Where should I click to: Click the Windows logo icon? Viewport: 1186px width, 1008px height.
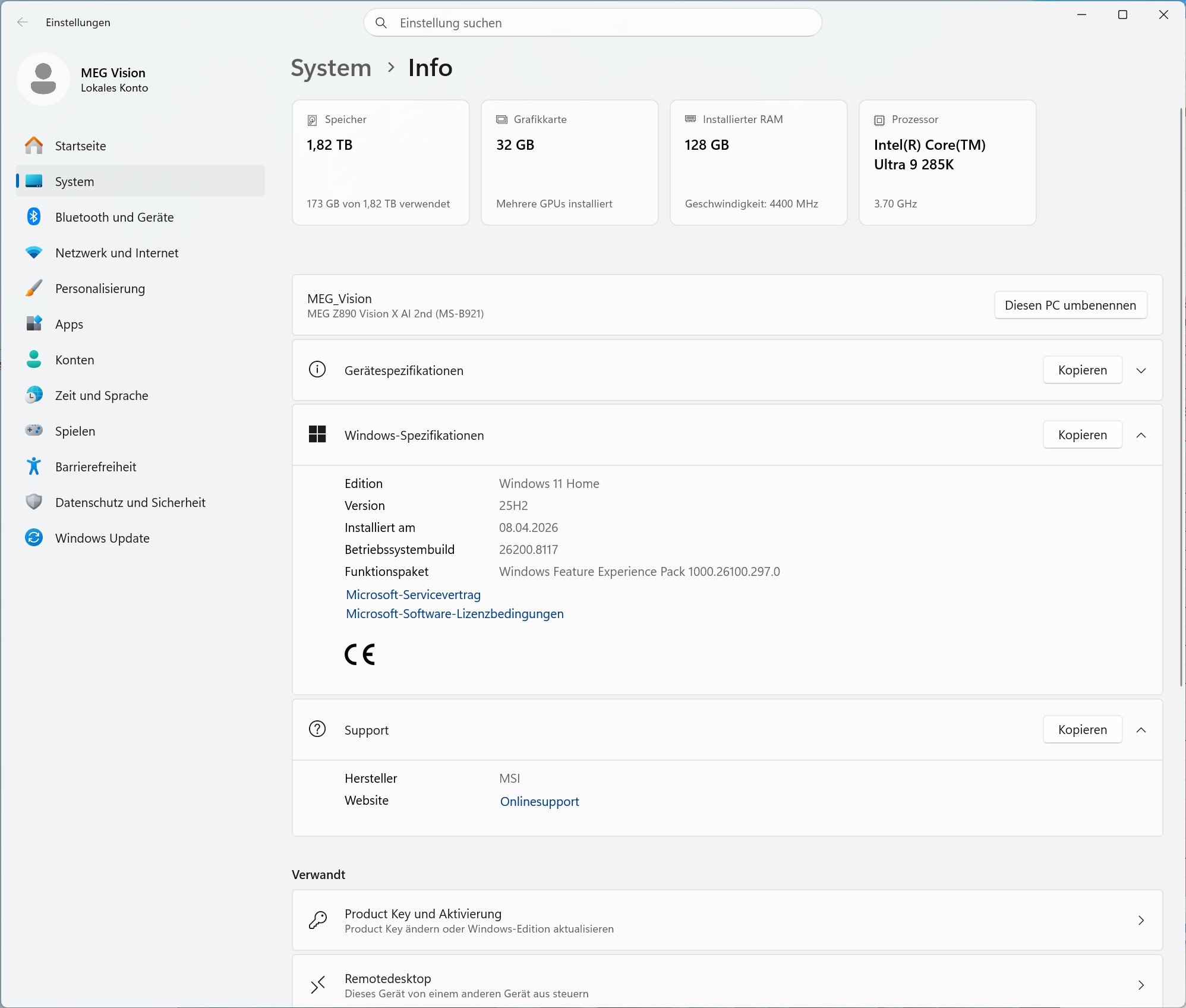point(317,434)
